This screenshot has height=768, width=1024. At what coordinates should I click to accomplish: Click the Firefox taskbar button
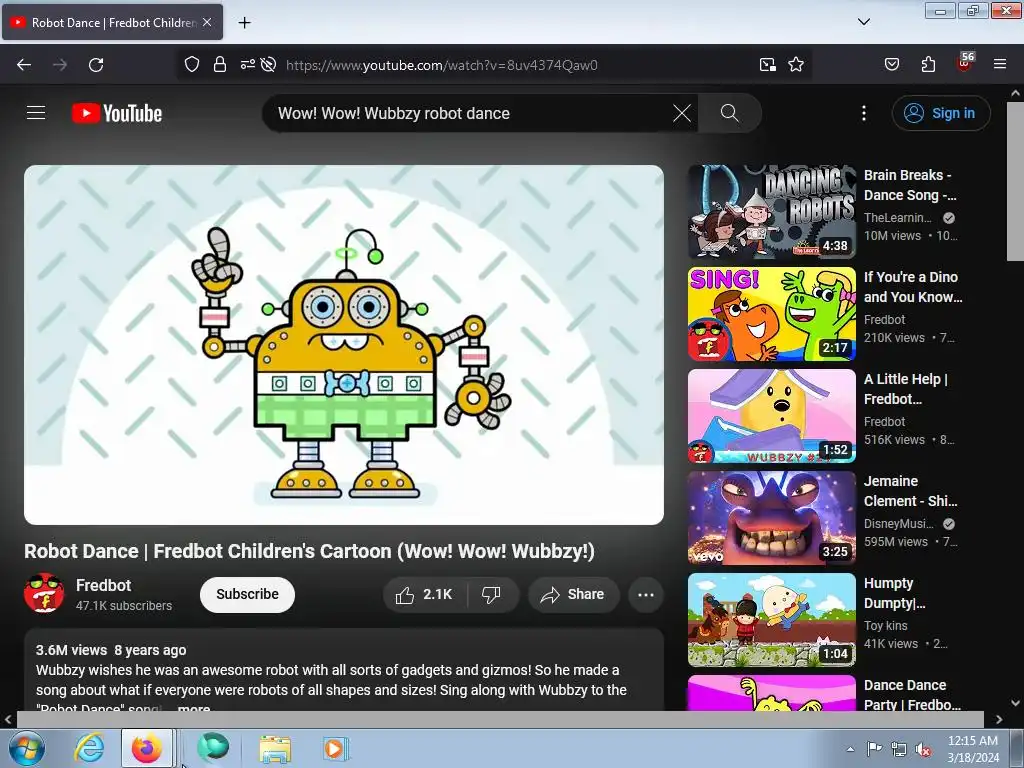pyautogui.click(x=147, y=748)
